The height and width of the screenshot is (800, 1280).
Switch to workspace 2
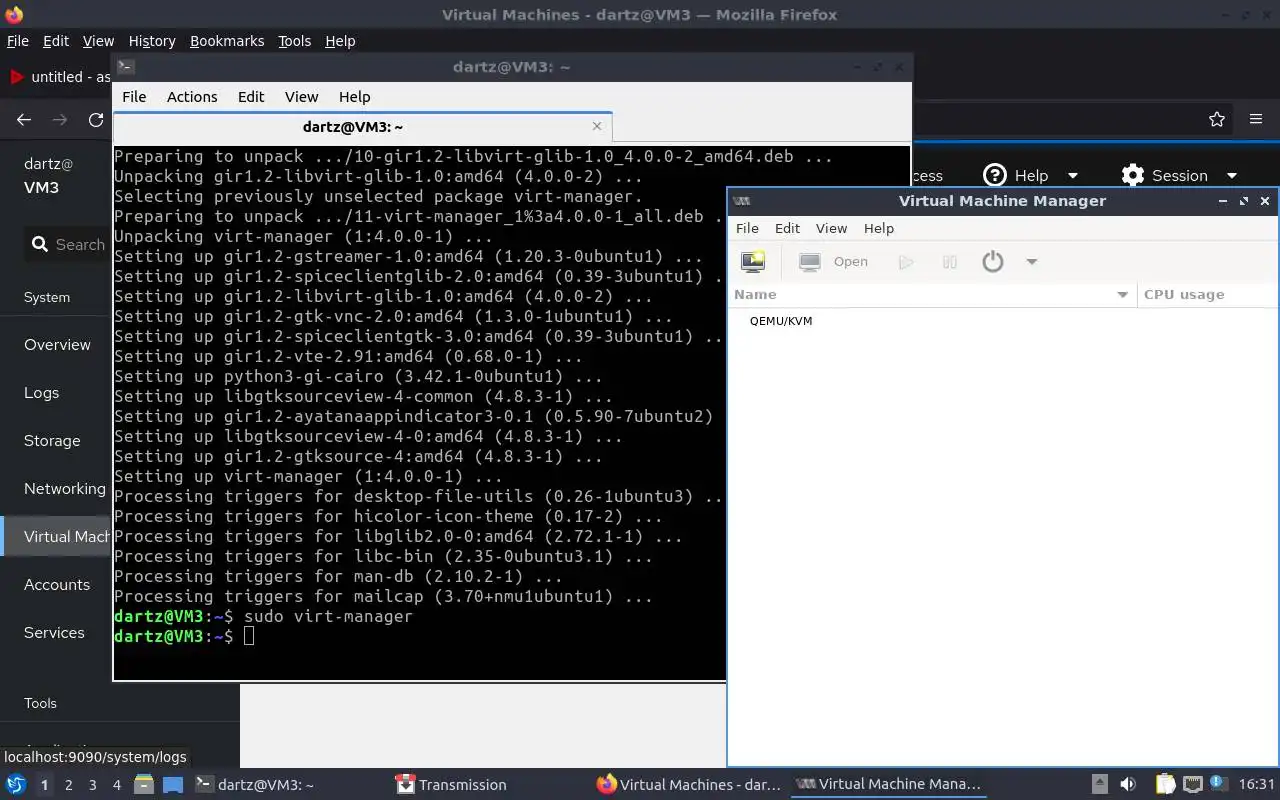click(68, 785)
